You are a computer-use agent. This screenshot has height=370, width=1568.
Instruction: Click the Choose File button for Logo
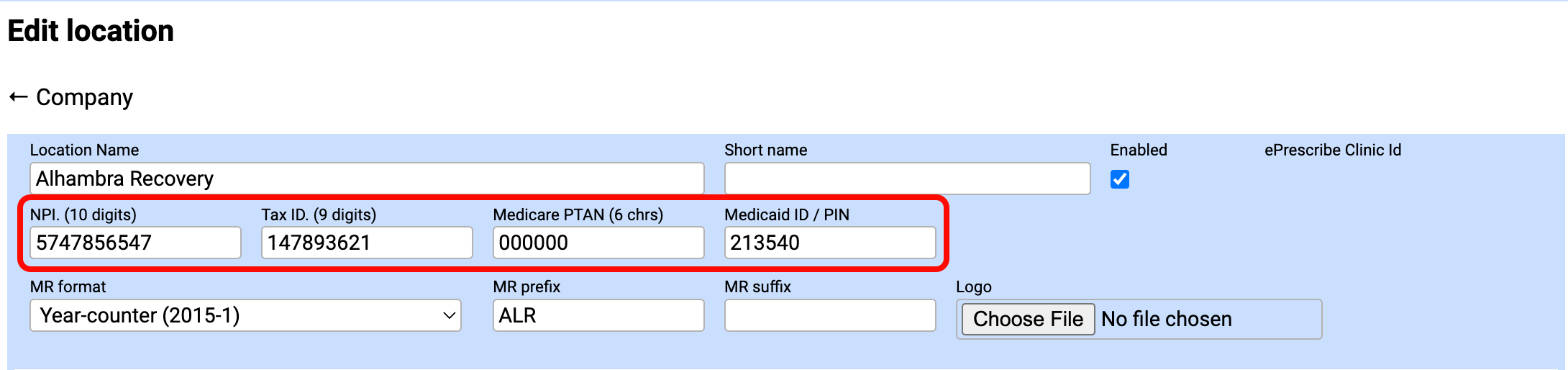[x=1028, y=319]
